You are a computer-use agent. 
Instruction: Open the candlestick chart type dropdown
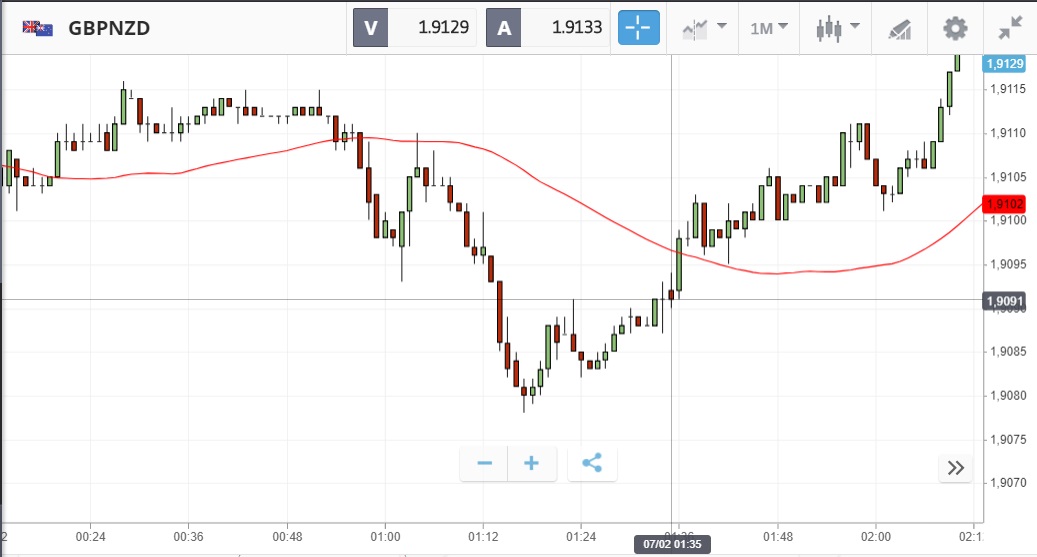coord(837,28)
